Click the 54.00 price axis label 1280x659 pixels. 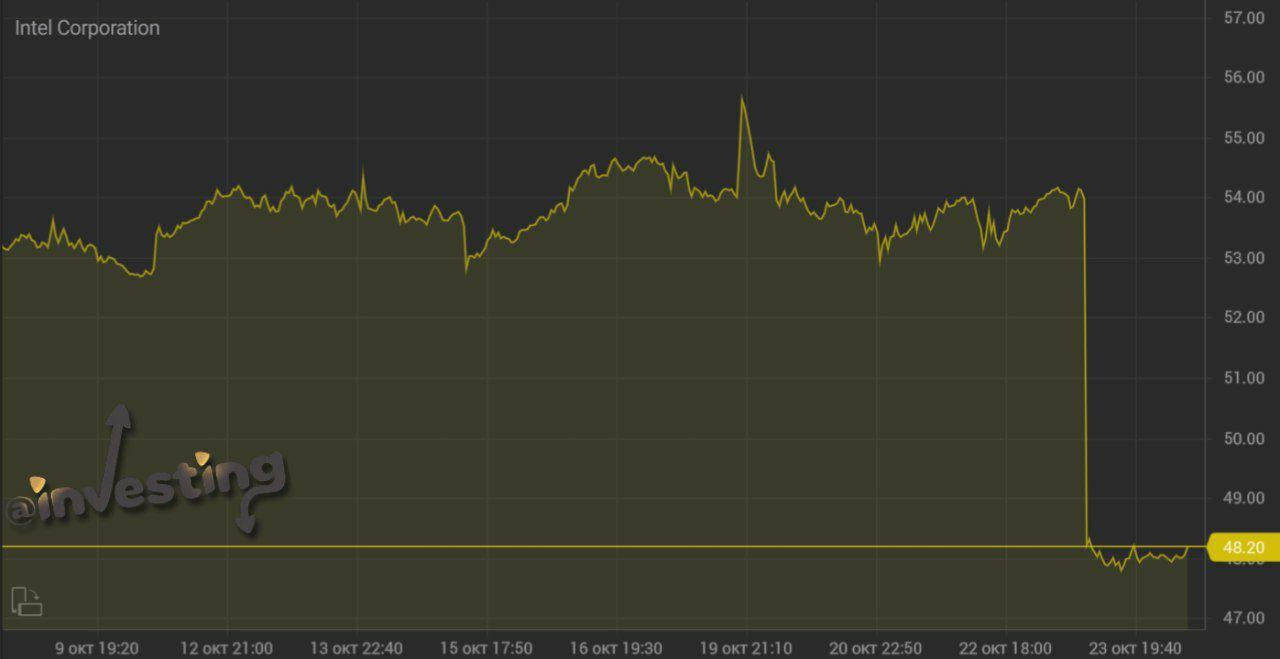click(x=1245, y=198)
